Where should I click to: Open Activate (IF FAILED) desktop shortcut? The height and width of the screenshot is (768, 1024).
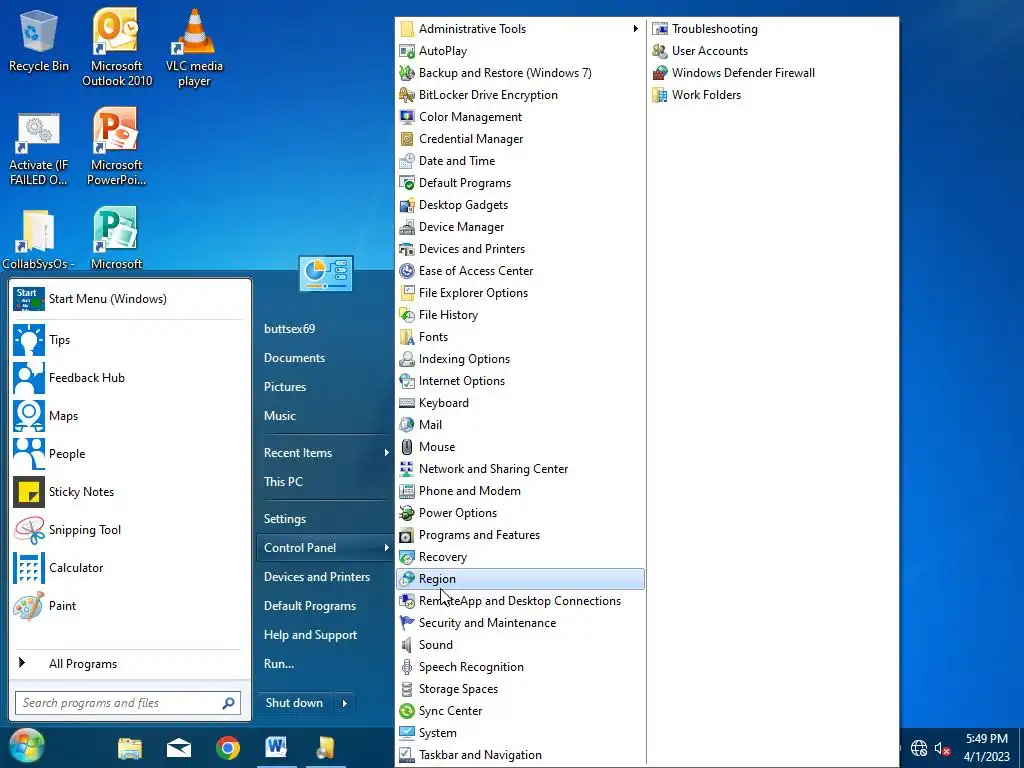pyautogui.click(x=38, y=149)
